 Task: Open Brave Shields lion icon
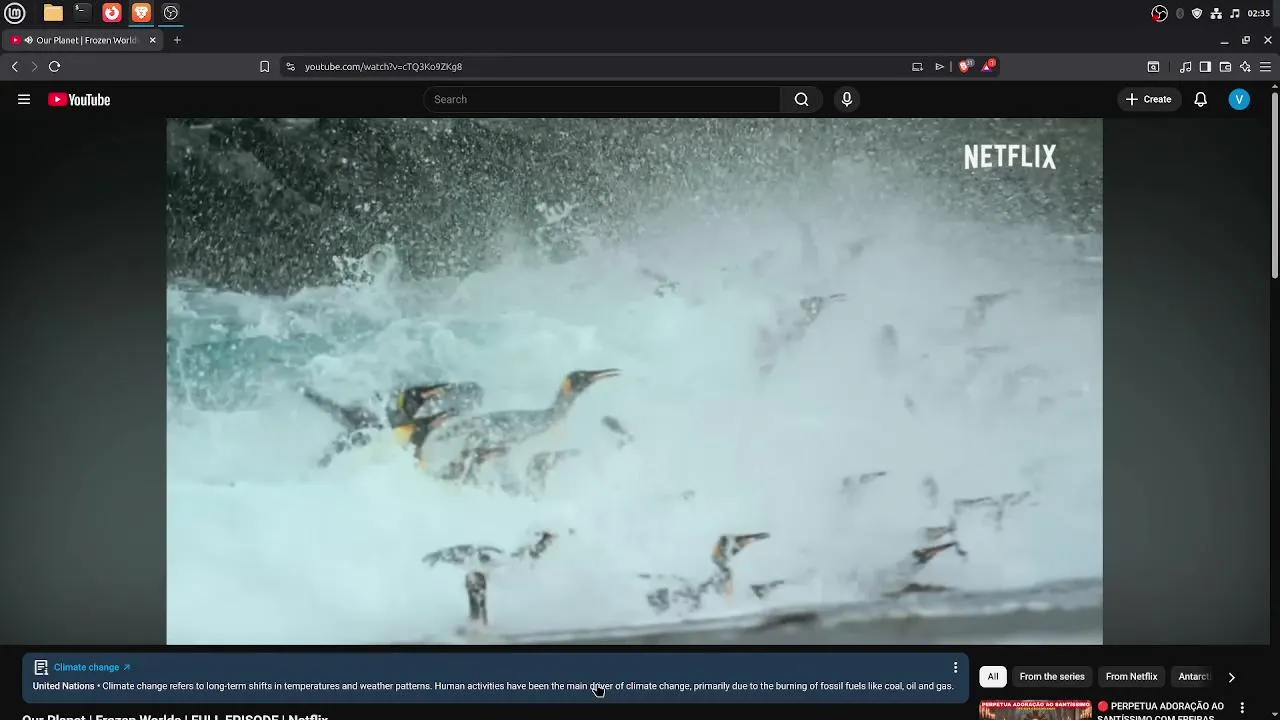point(965,66)
